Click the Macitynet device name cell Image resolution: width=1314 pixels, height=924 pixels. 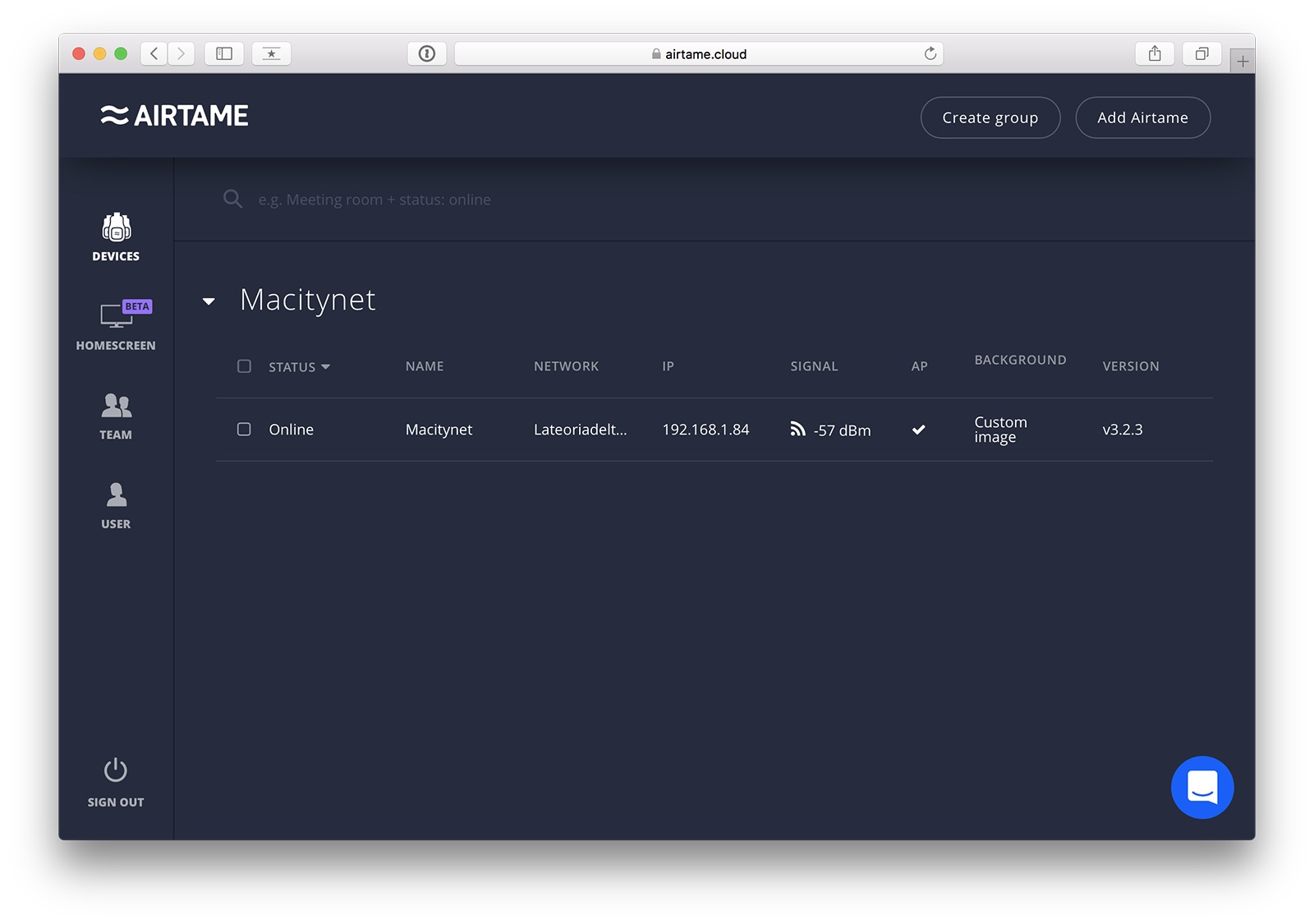[439, 430]
